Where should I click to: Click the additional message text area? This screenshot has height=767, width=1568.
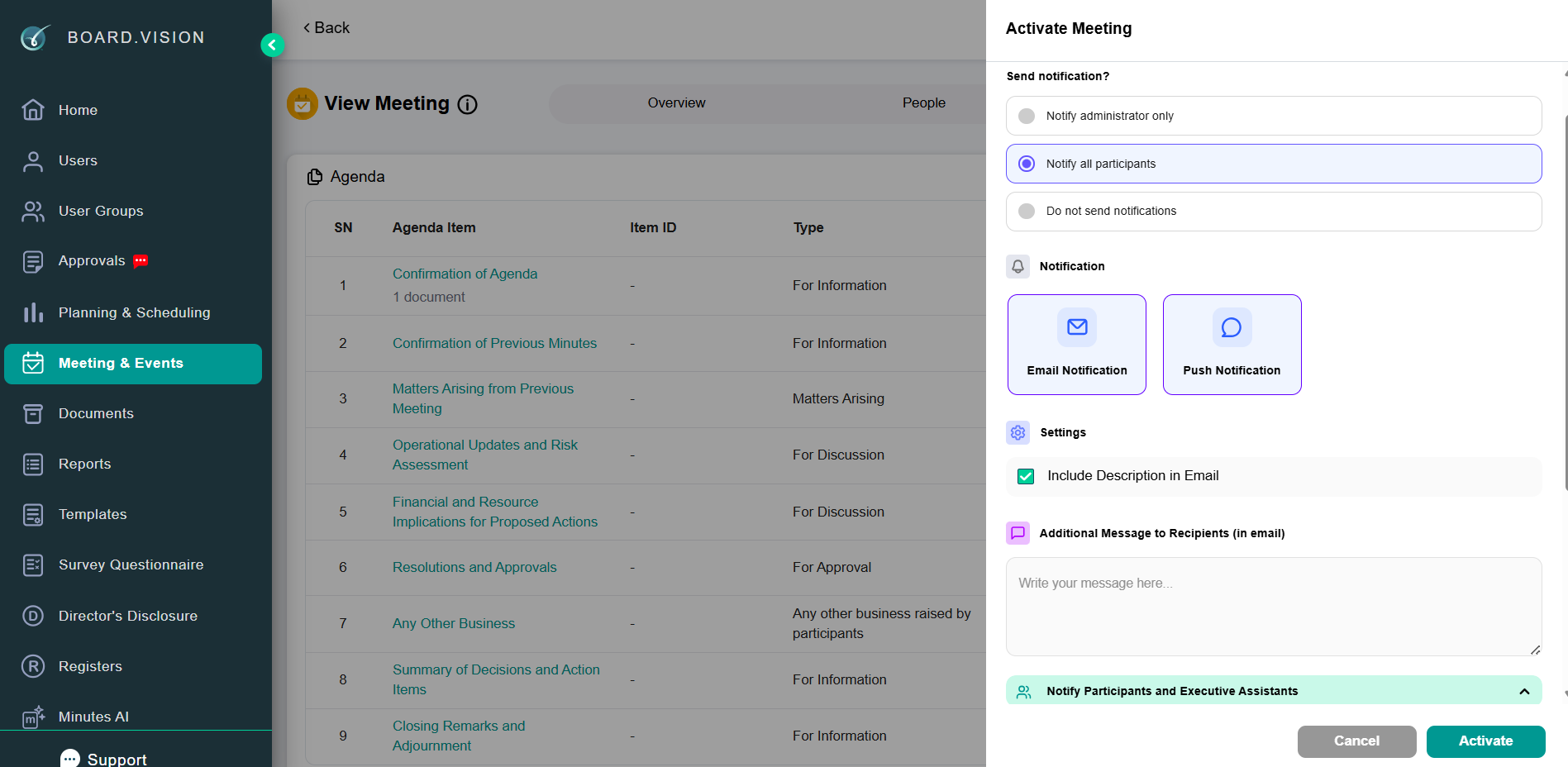[1274, 607]
